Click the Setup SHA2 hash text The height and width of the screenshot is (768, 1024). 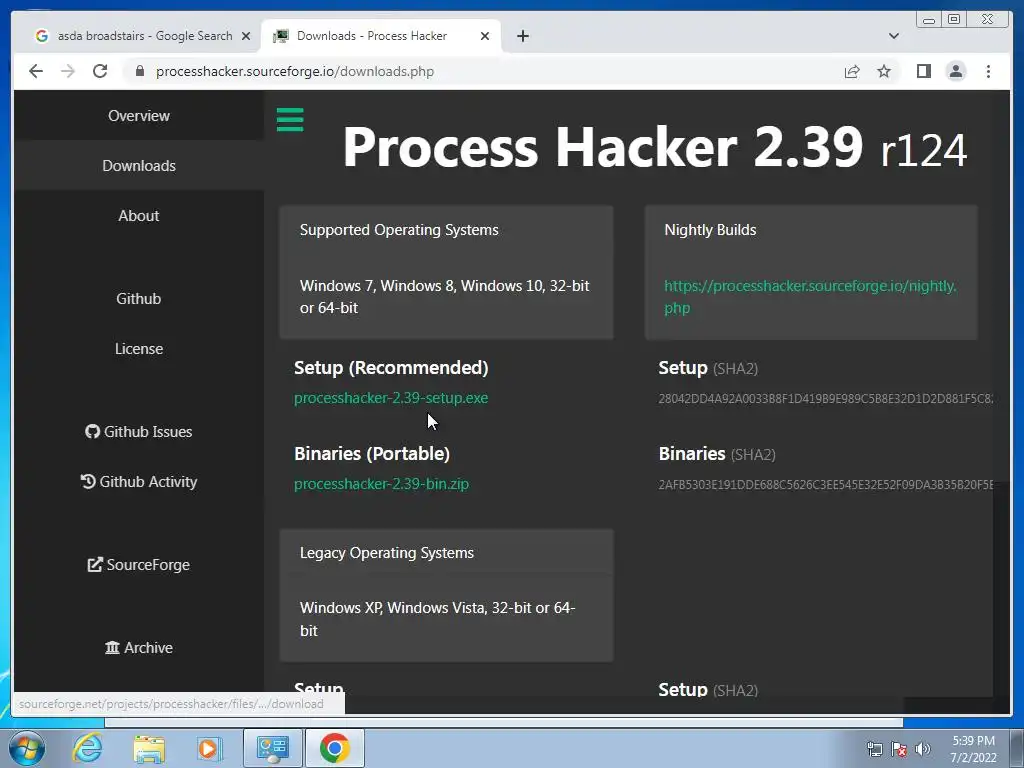coord(825,398)
